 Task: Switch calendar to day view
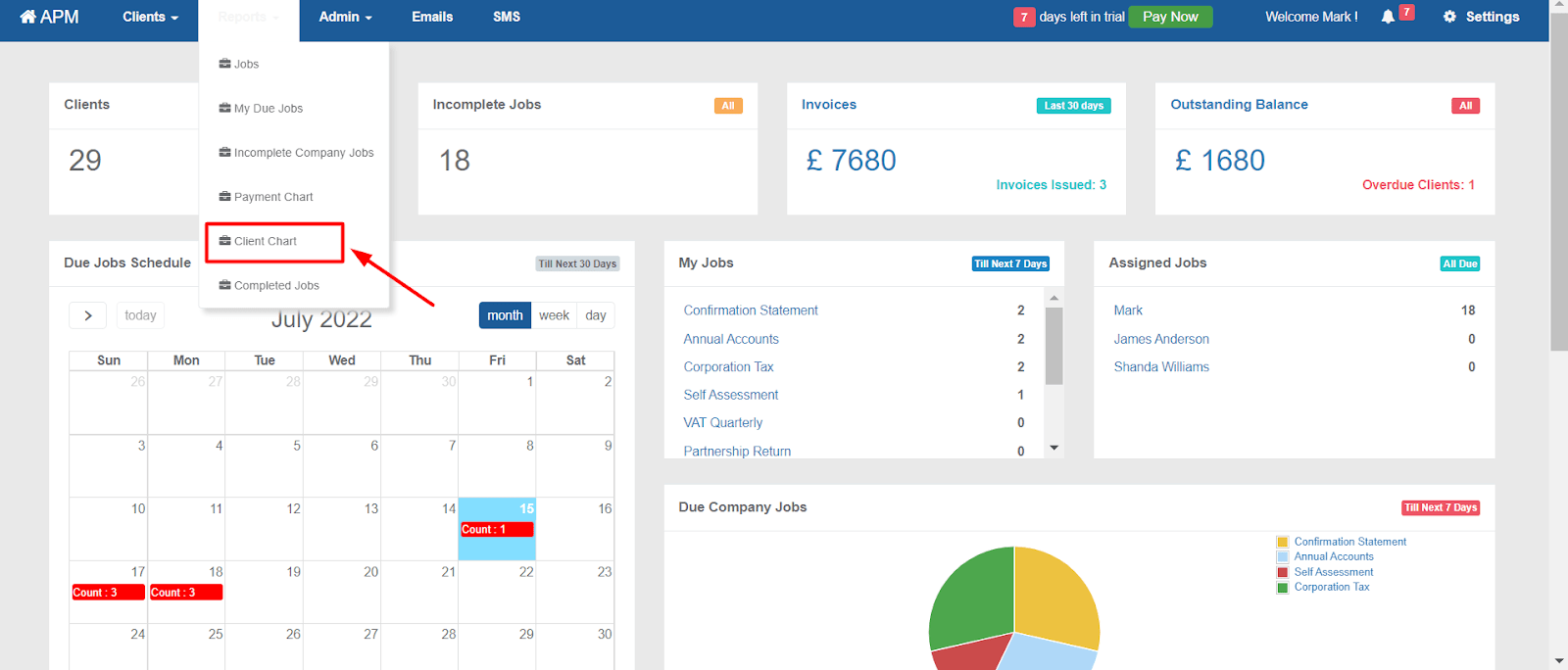(596, 315)
